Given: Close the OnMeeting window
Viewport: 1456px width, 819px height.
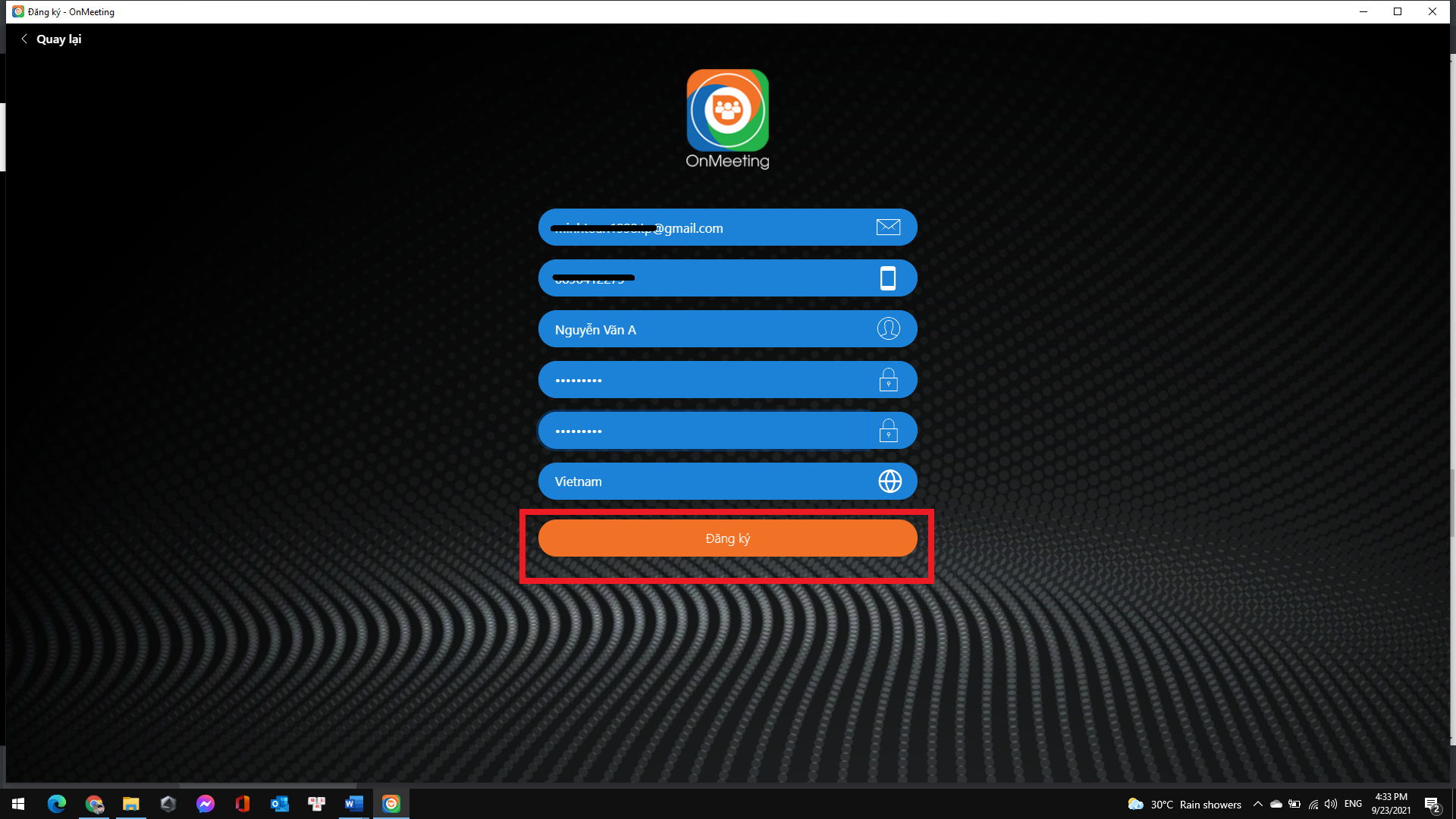Looking at the screenshot, I should [x=1432, y=11].
